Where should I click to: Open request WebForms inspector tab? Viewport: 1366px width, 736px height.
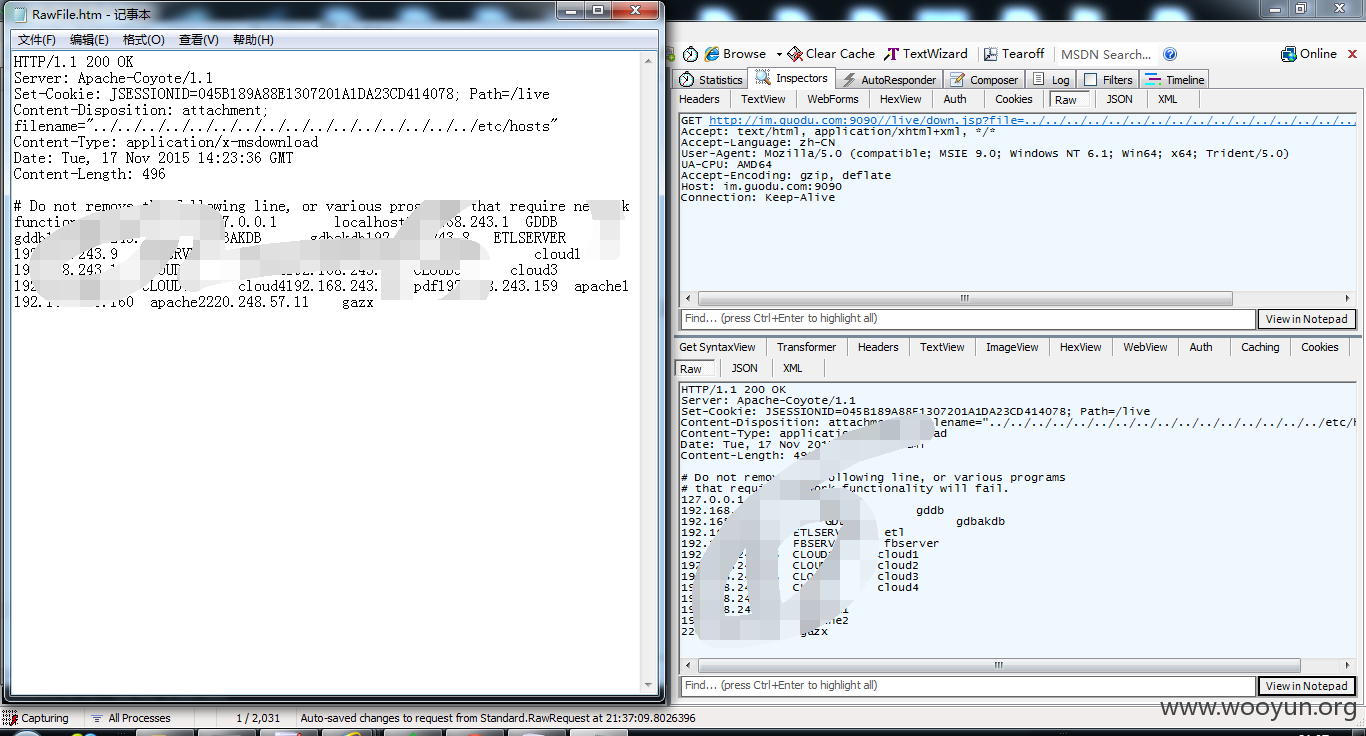tap(833, 99)
